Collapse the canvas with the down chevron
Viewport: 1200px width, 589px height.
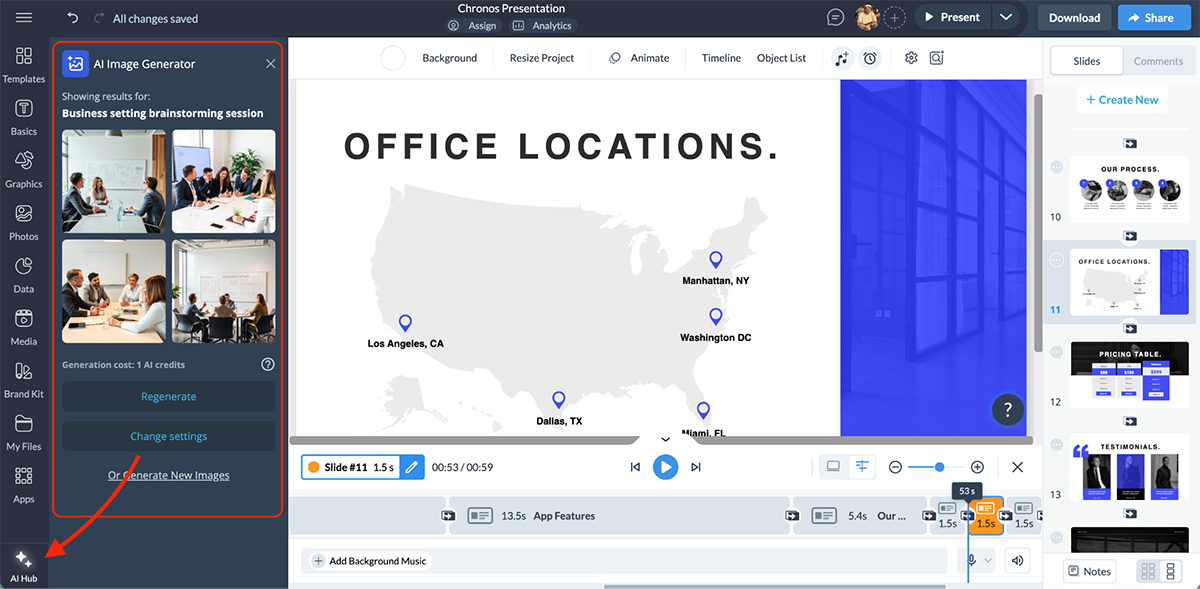click(664, 438)
